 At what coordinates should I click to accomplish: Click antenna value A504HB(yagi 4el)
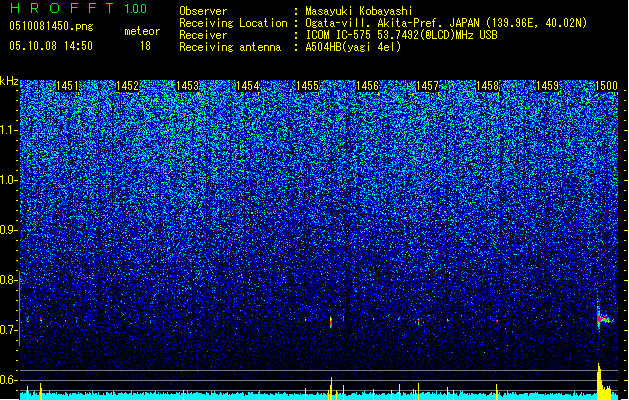click(353, 47)
